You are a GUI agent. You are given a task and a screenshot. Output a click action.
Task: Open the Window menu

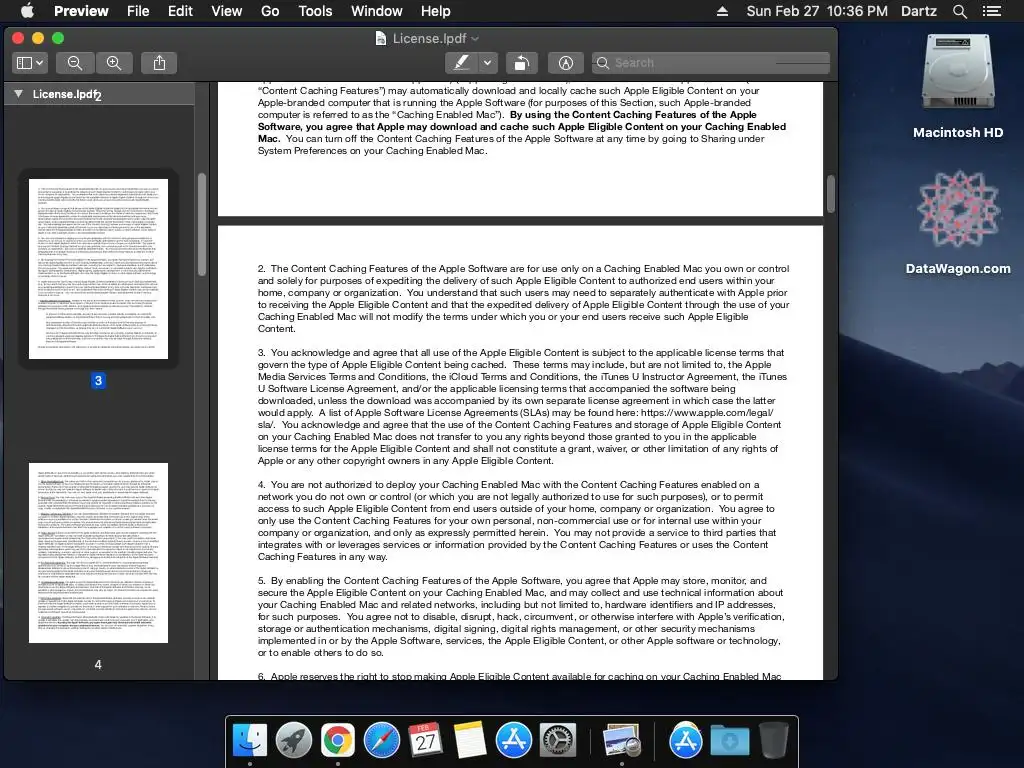(x=377, y=11)
